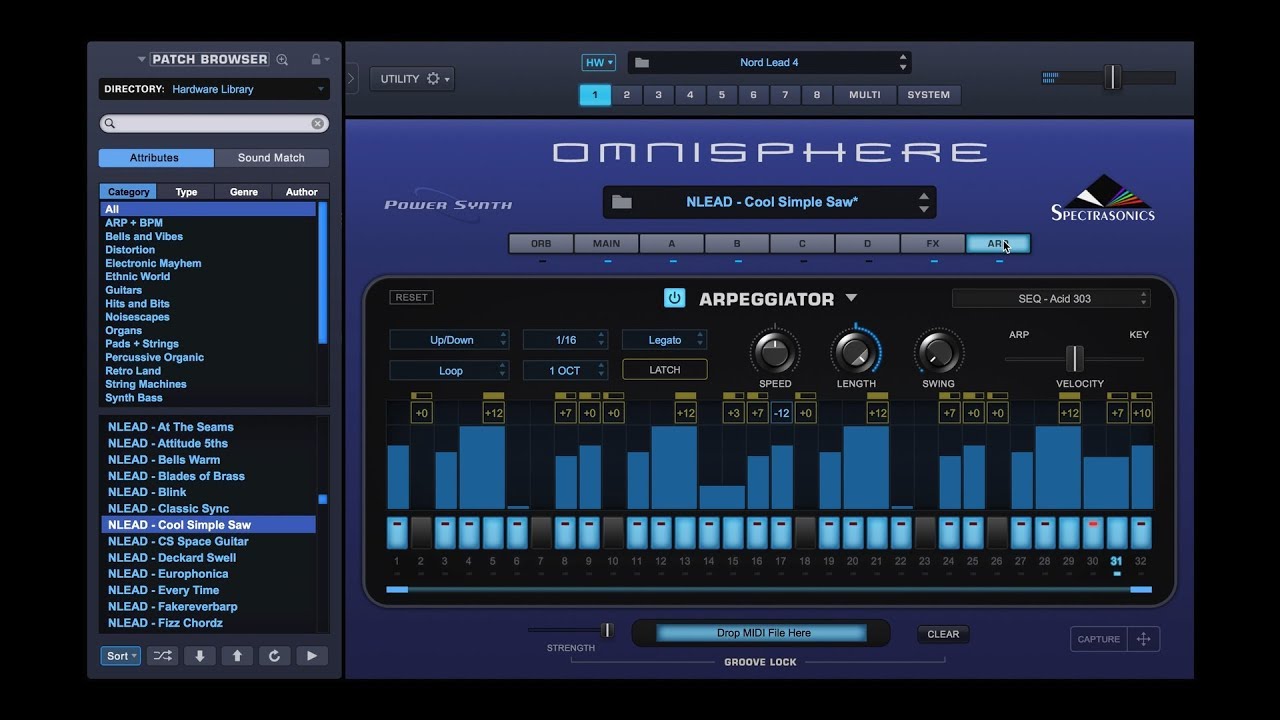Step to previous patch with up arrow
The height and width of the screenshot is (720, 1280).
click(237, 656)
